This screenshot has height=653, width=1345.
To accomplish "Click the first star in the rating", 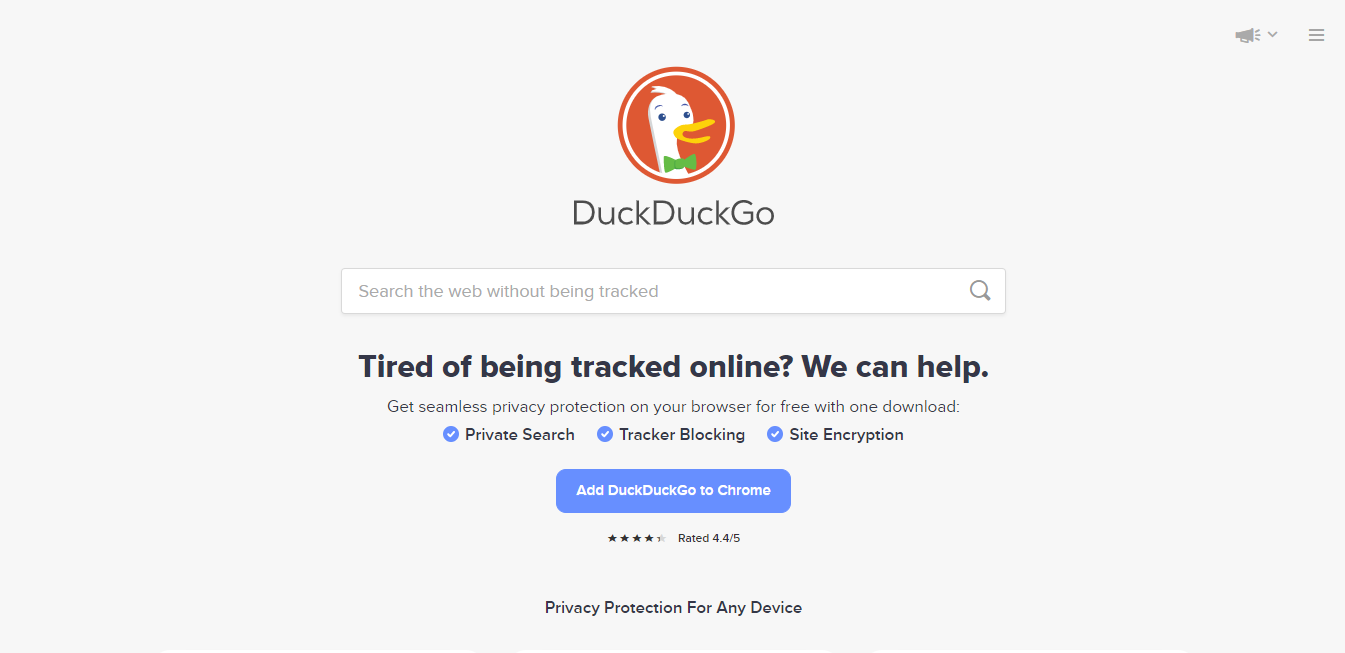I will pos(612,538).
